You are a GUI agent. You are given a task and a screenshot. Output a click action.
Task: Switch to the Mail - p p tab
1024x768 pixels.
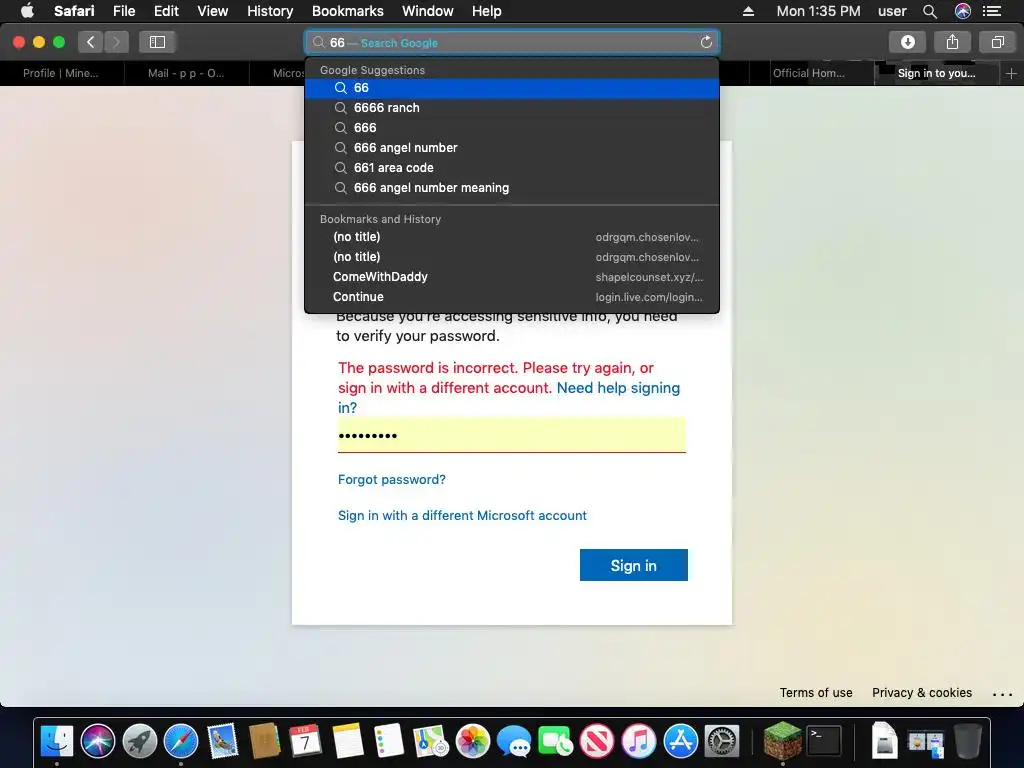(x=186, y=73)
